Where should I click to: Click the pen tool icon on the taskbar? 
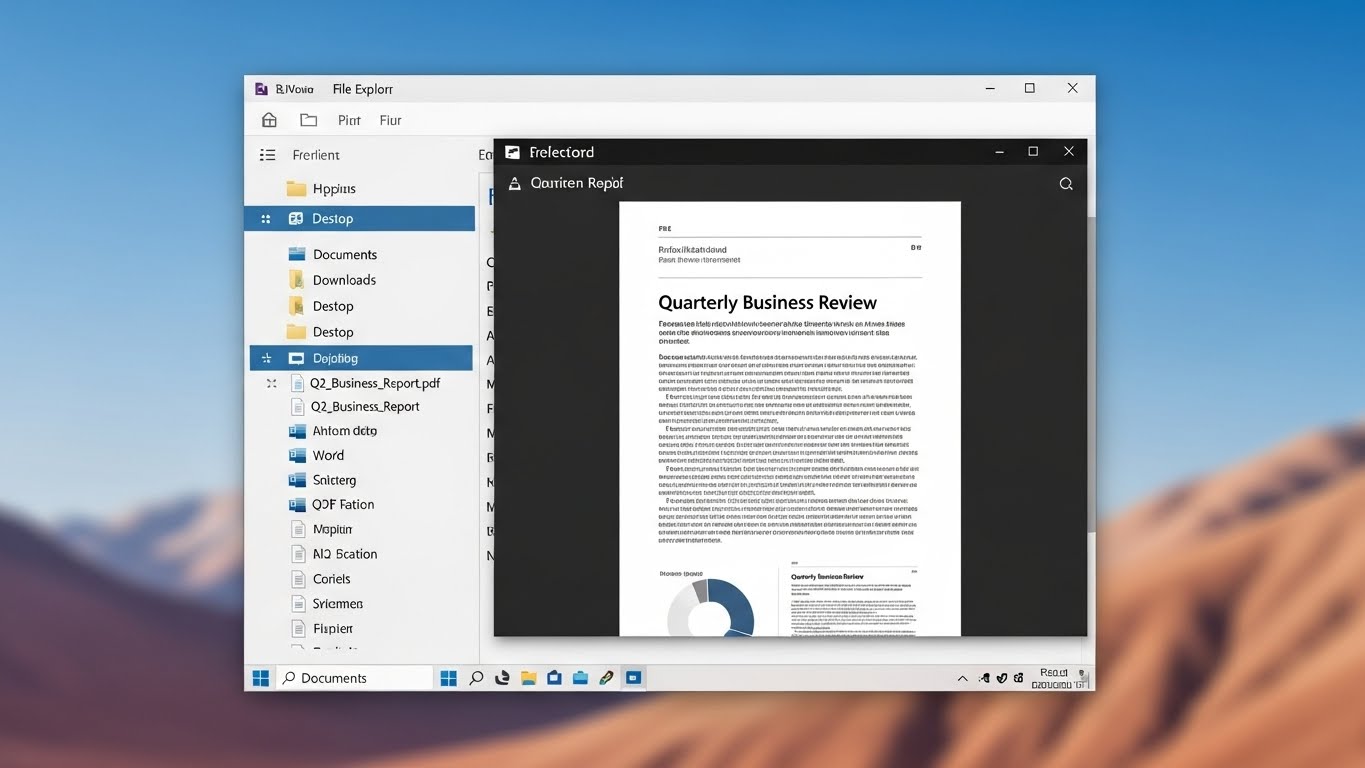click(x=607, y=677)
